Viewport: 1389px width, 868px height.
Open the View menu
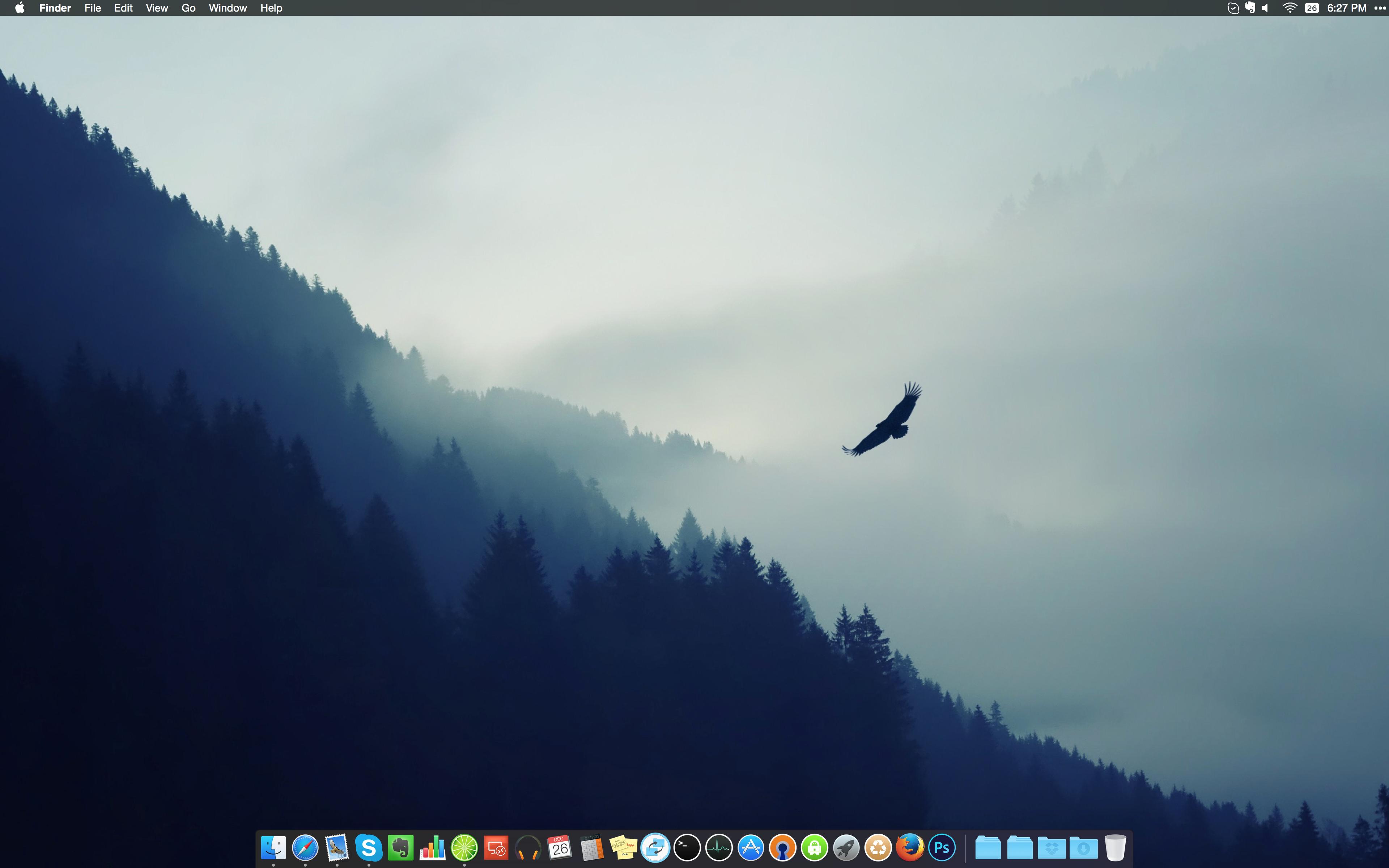(157, 8)
